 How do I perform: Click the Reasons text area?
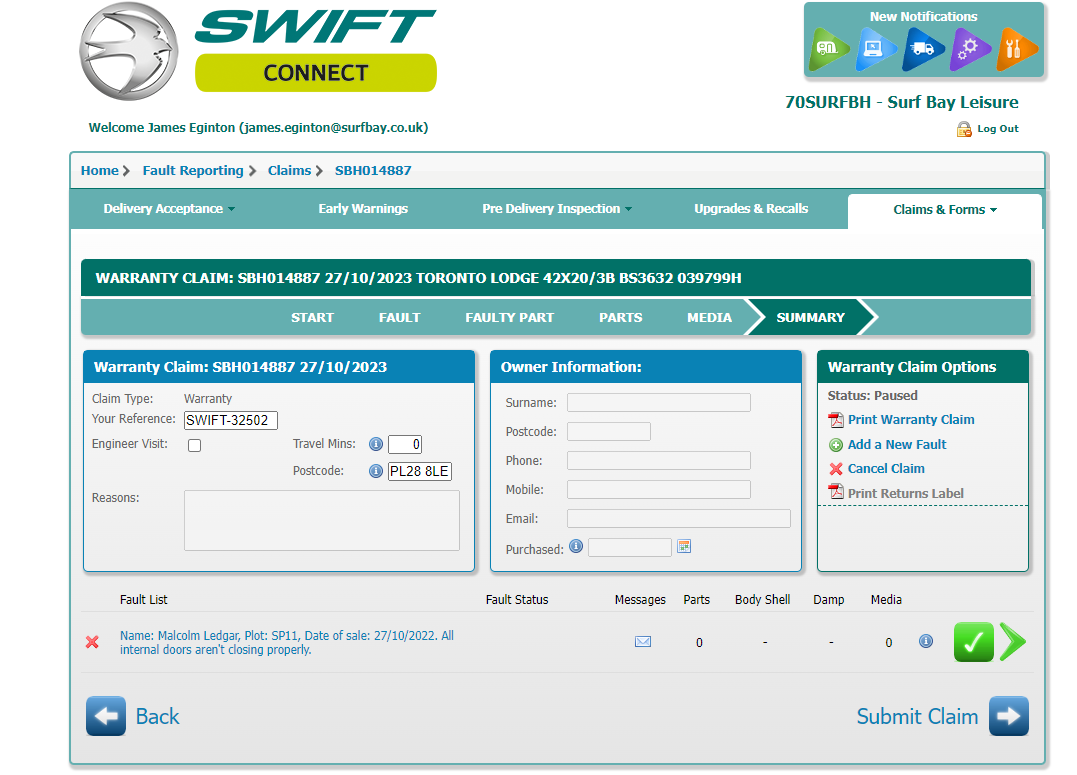click(321, 520)
